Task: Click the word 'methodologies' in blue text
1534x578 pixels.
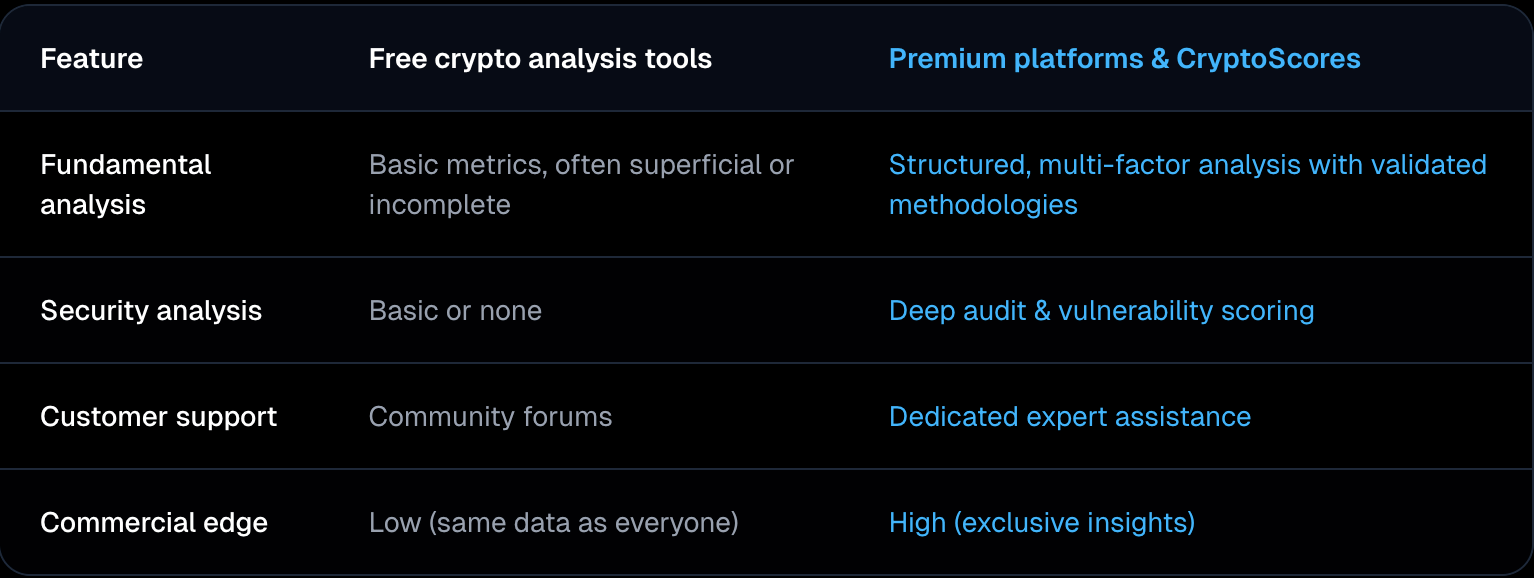Action: click(x=983, y=205)
